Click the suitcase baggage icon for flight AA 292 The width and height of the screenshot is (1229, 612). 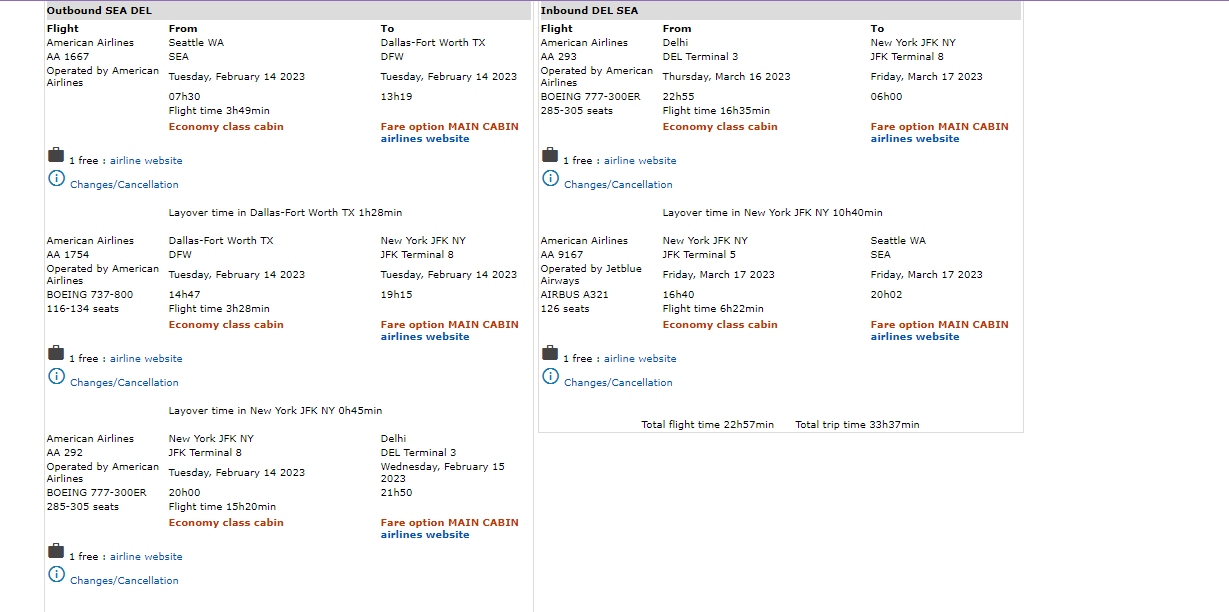click(x=56, y=551)
